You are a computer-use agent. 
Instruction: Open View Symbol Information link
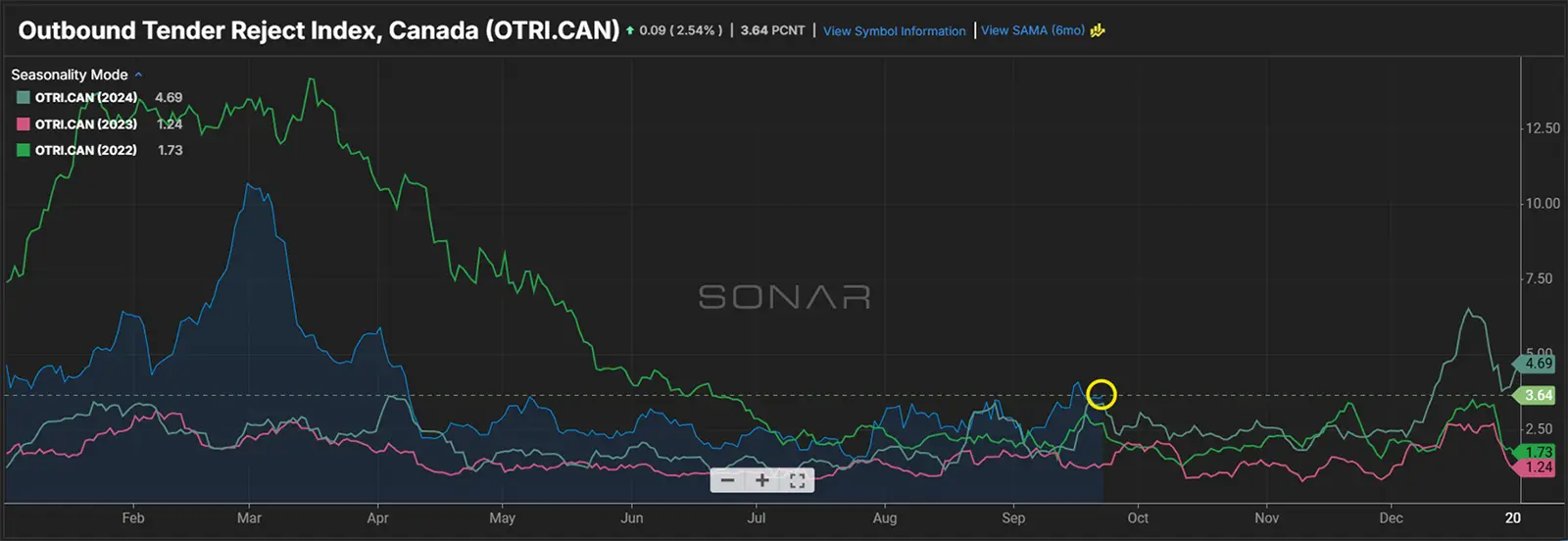coord(894,30)
